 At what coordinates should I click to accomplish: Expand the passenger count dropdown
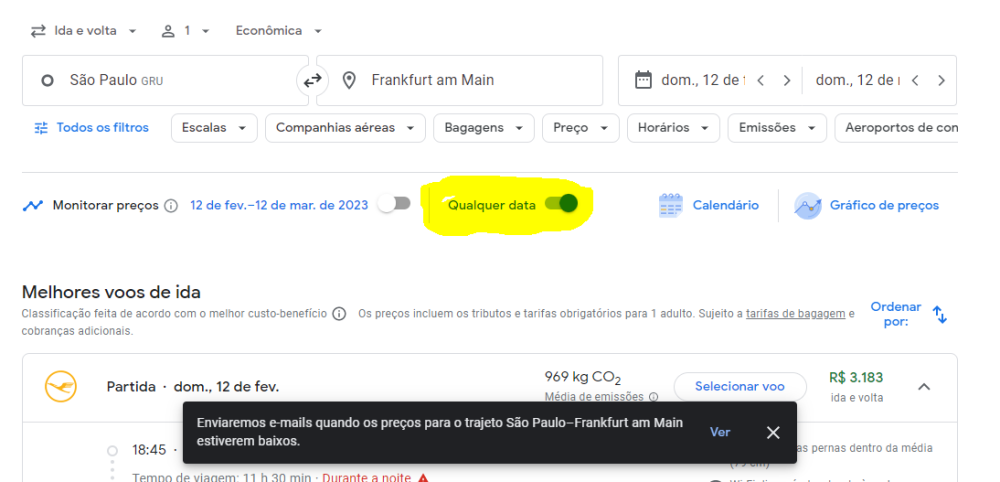click(x=186, y=31)
